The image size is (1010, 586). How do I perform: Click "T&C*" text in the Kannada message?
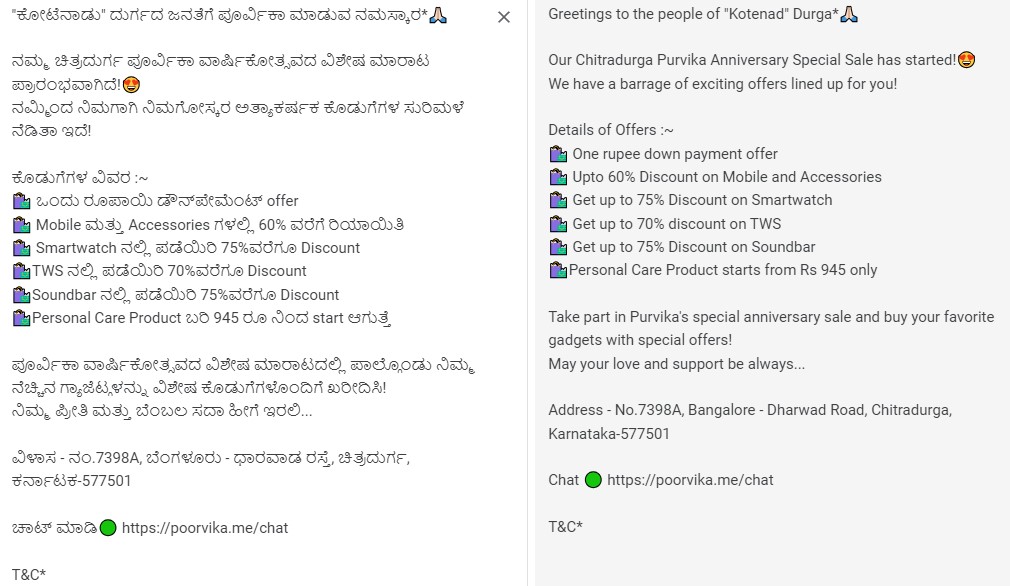click(x=29, y=574)
